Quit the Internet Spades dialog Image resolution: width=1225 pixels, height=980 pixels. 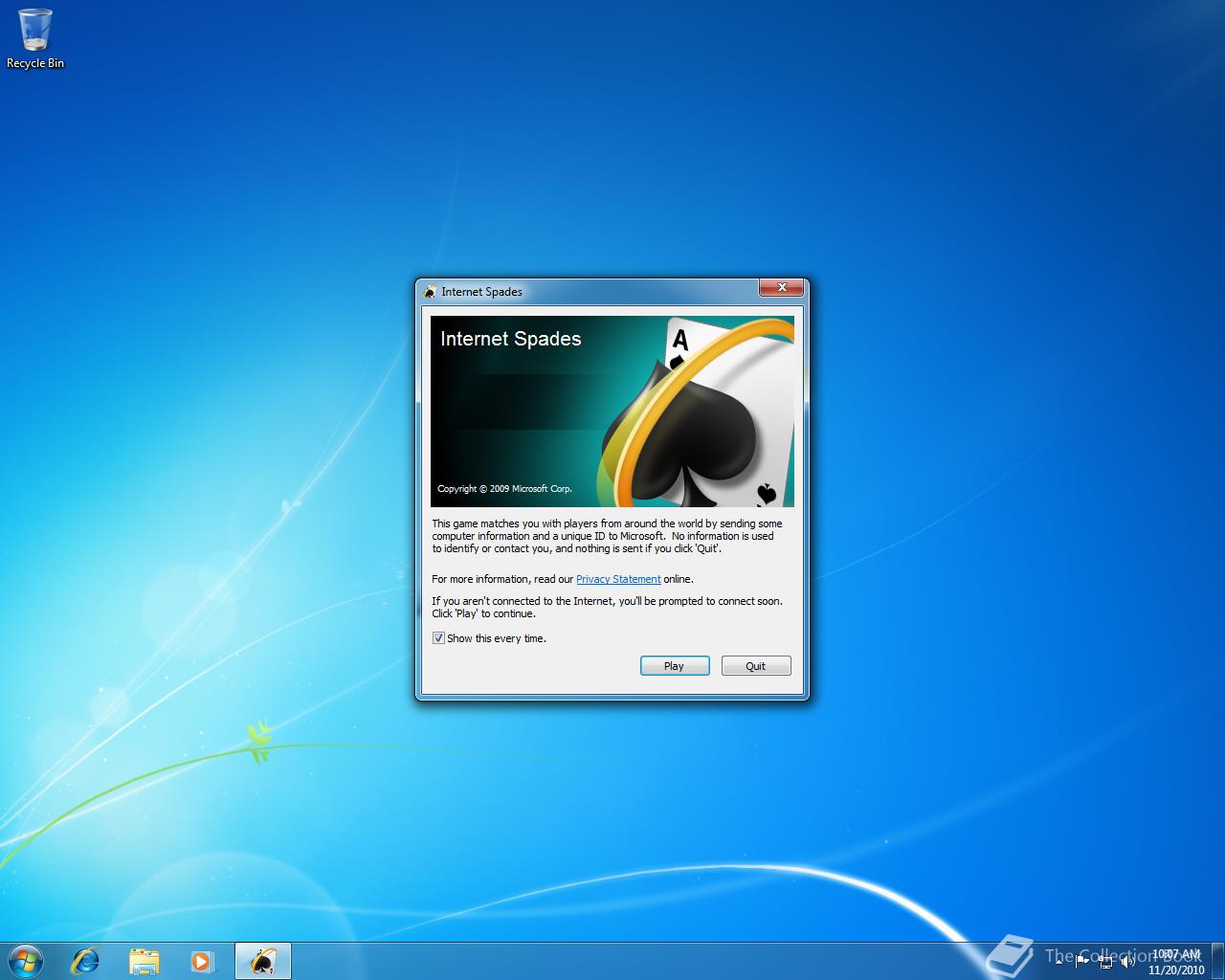tap(756, 666)
